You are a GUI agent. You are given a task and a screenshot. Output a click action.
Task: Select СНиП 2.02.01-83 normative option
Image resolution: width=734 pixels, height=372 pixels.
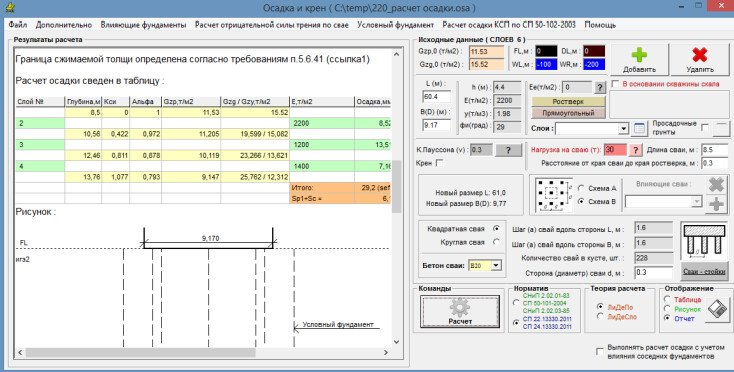pyautogui.click(x=516, y=303)
